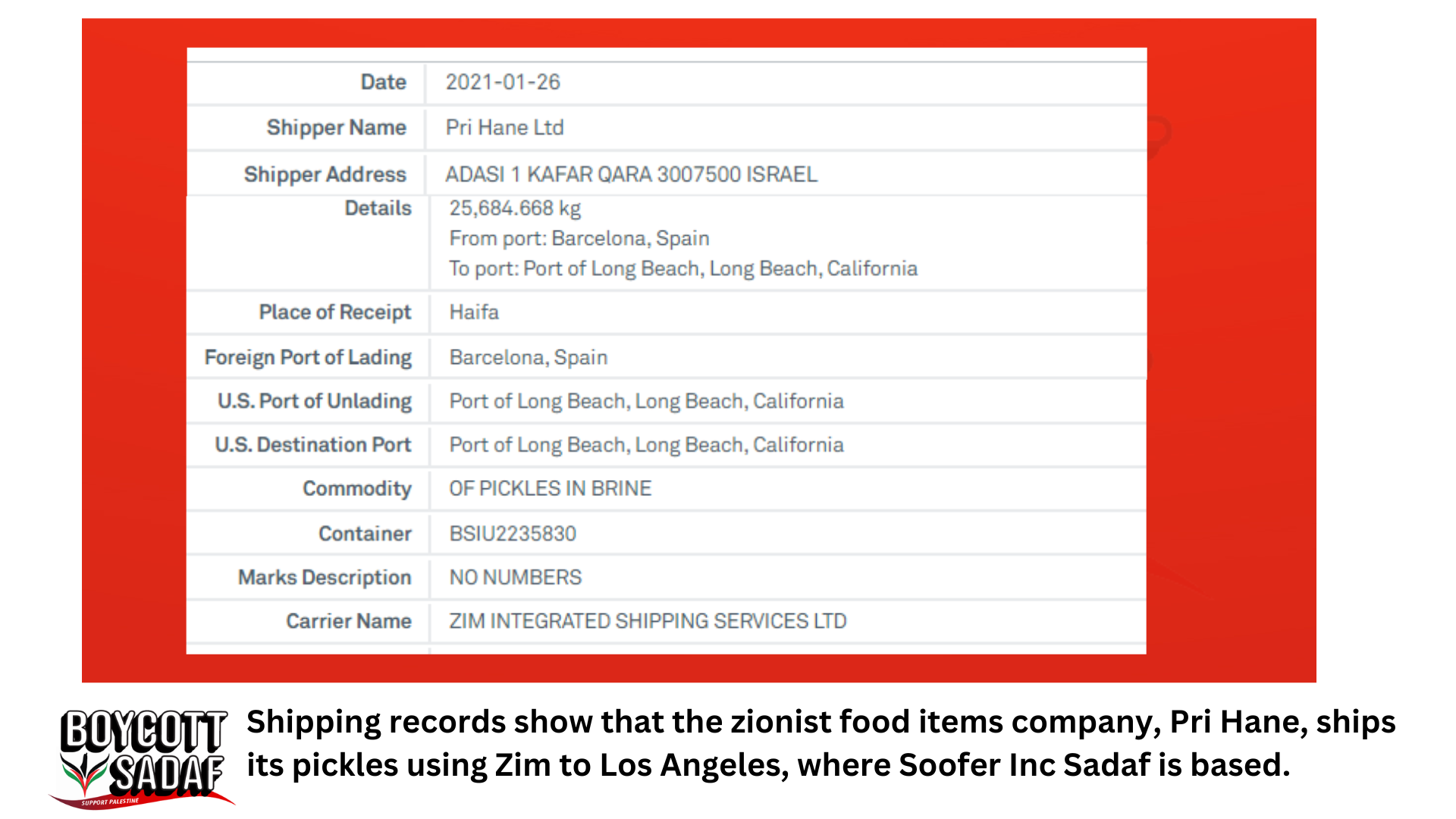Click the From port Barcelona line
This screenshot has width=1456, height=819.
pos(579,238)
